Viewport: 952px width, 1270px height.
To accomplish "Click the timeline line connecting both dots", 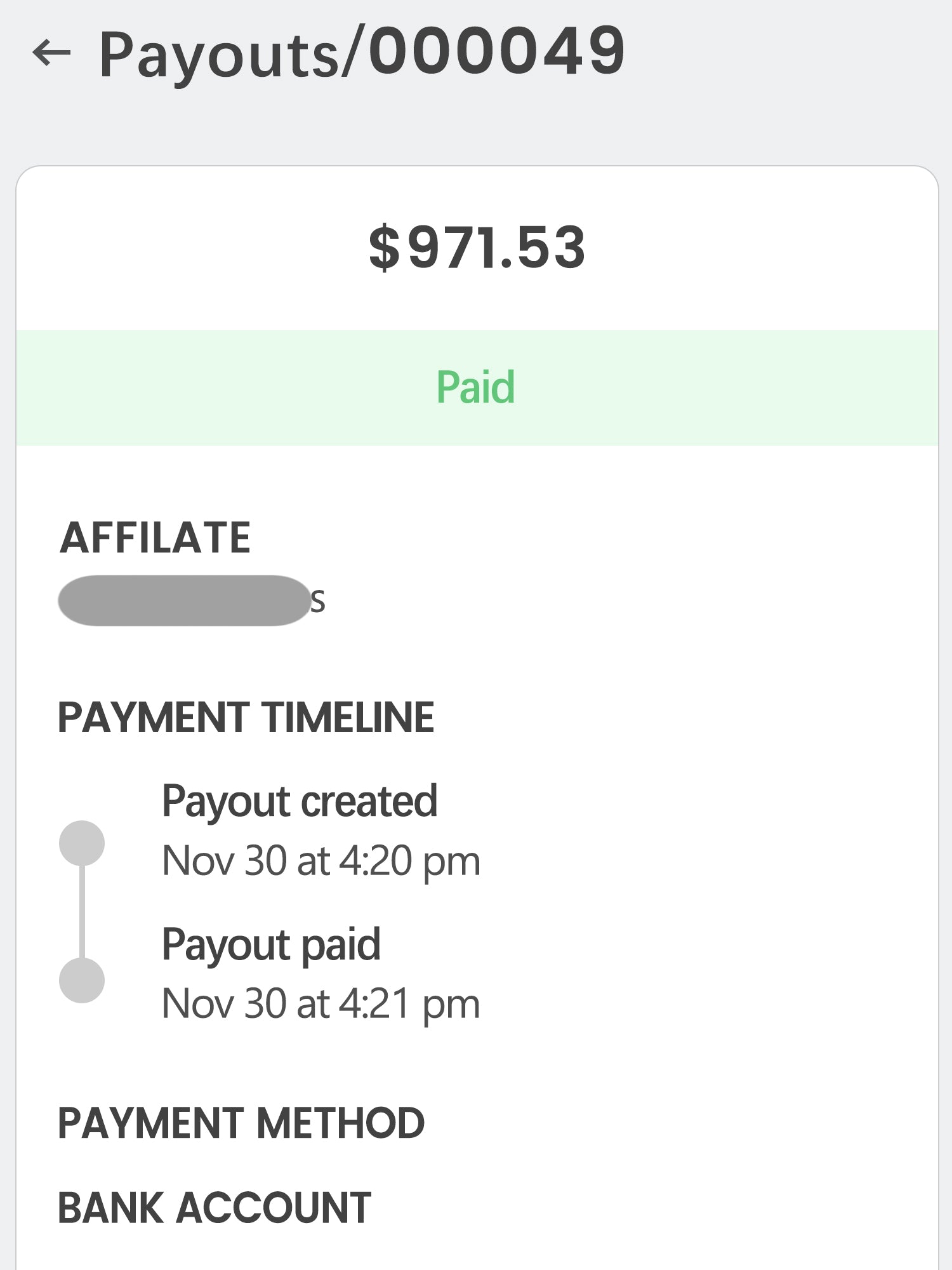I will point(82,912).
